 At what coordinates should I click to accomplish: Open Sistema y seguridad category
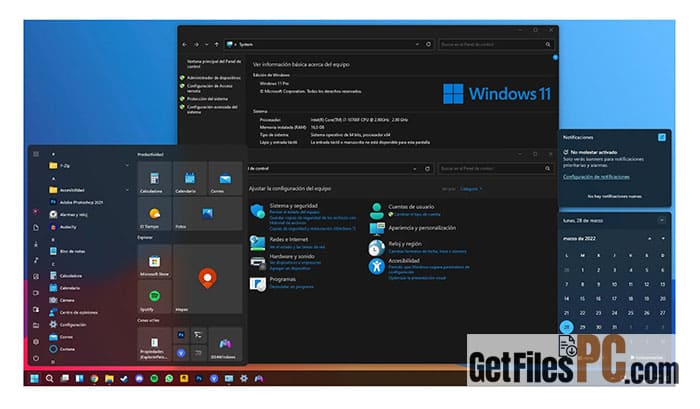click(x=293, y=206)
